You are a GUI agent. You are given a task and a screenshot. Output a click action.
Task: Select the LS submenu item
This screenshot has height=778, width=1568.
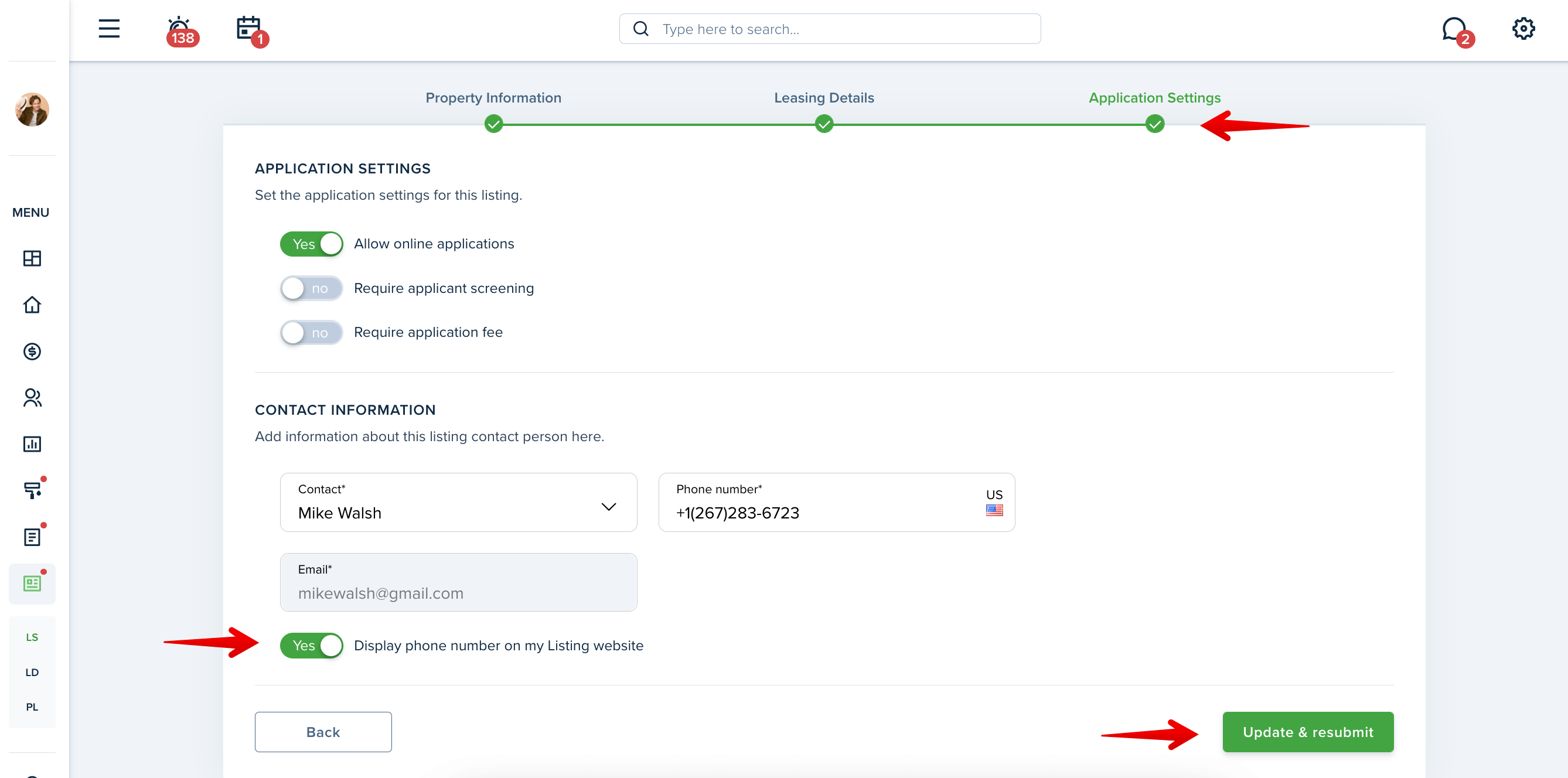[x=32, y=637]
